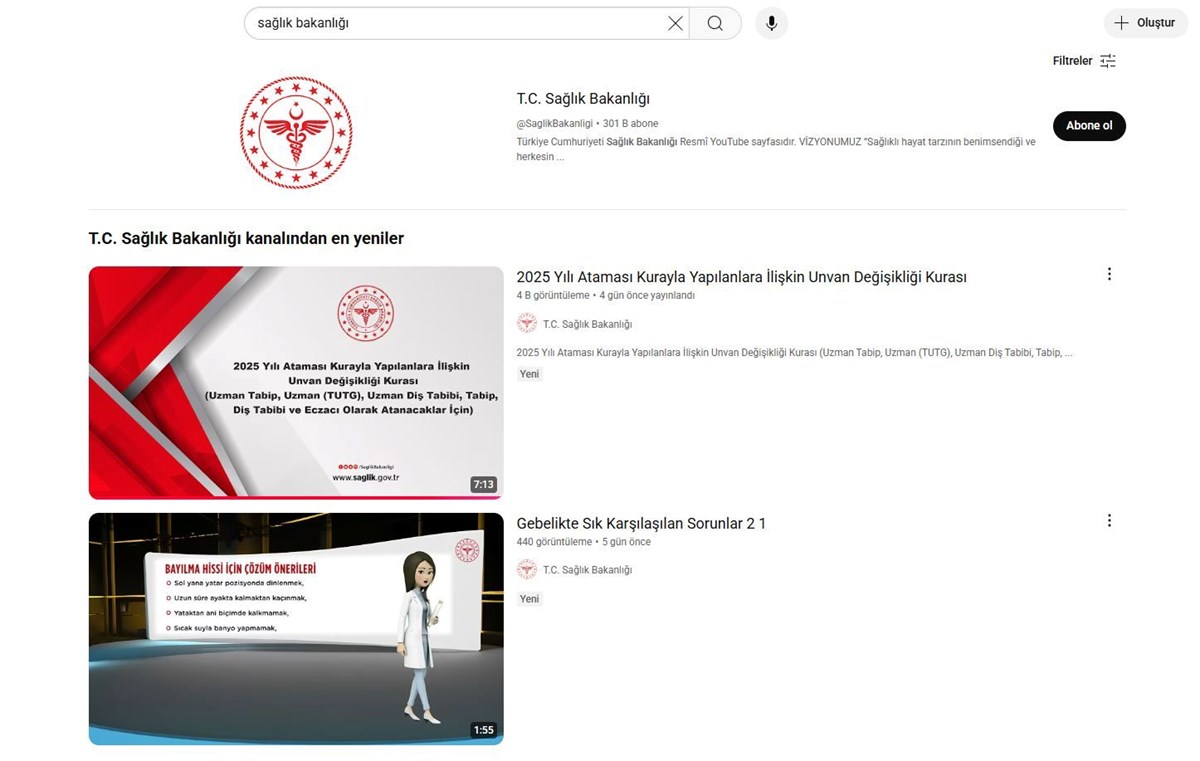Open the video title Gebelikte Sık Karşılaşılan Sorunlar 2 1
Image resolution: width=1200 pixels, height=761 pixels.
coord(641,524)
